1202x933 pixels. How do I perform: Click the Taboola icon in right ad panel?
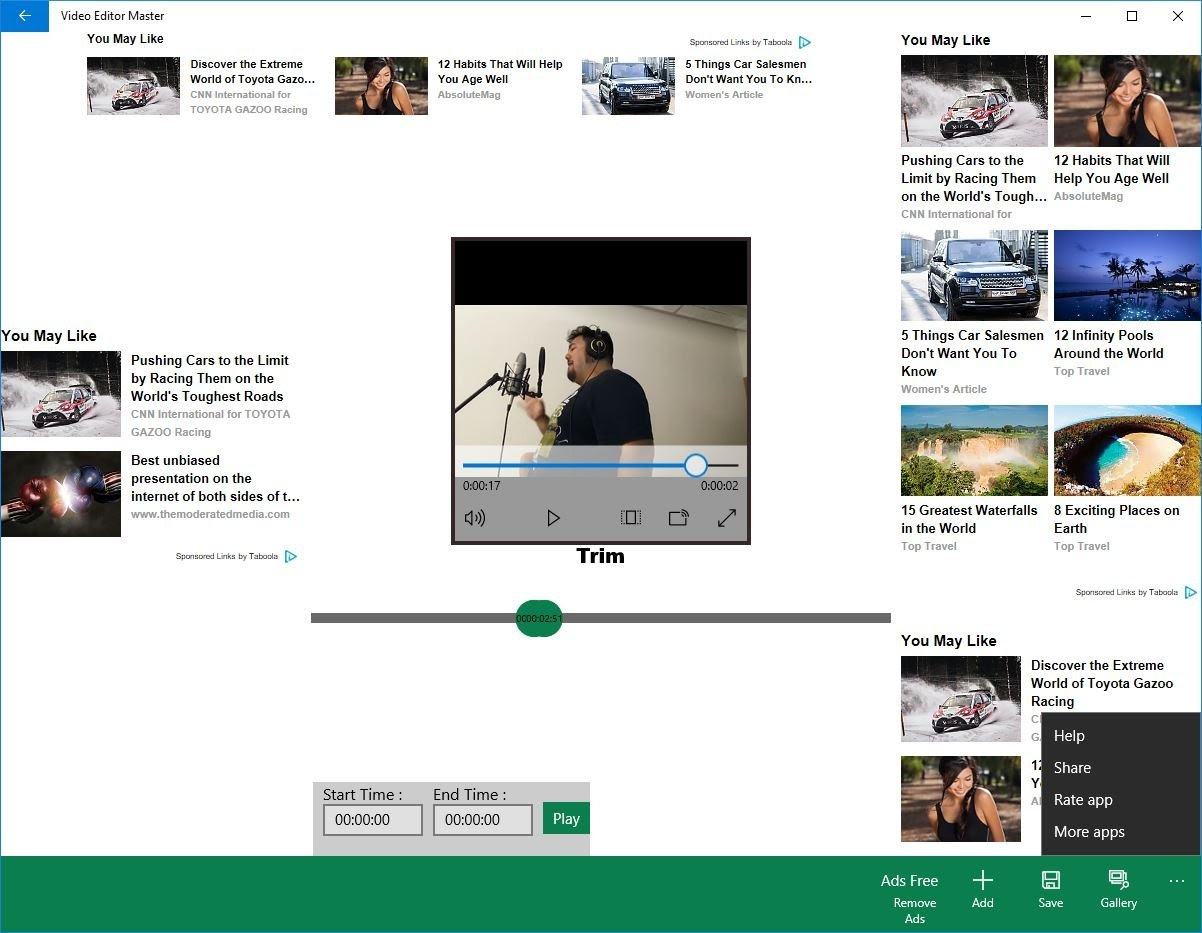tap(1191, 592)
